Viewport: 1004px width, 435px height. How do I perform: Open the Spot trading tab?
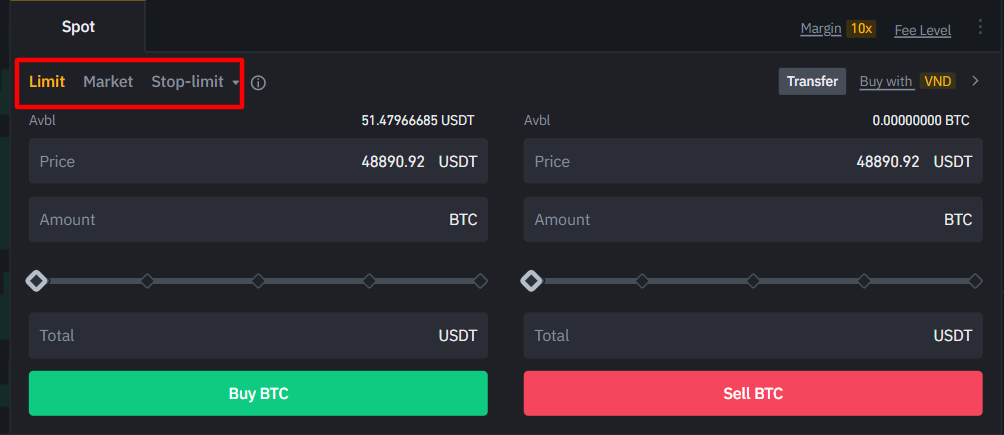point(78,27)
